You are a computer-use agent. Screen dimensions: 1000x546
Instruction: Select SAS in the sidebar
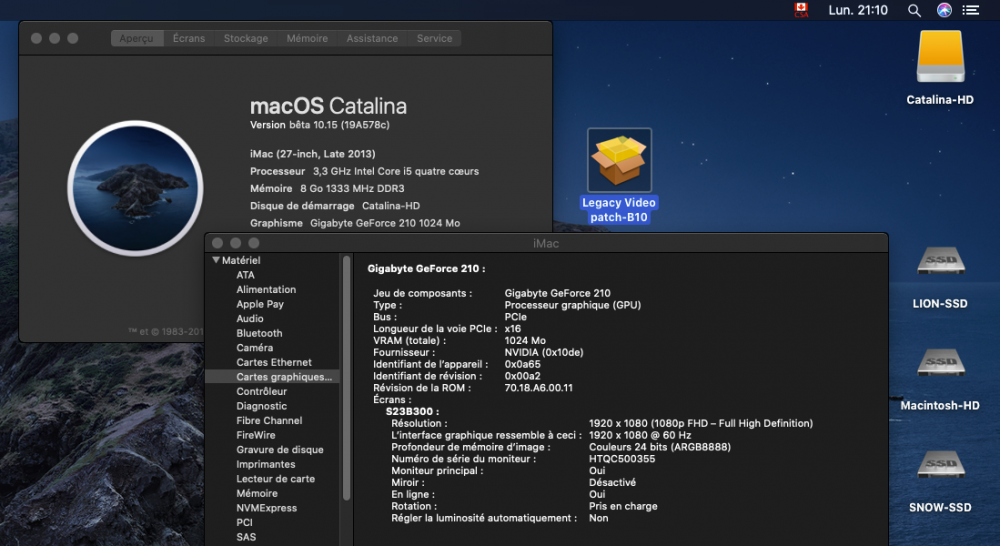tap(246, 537)
